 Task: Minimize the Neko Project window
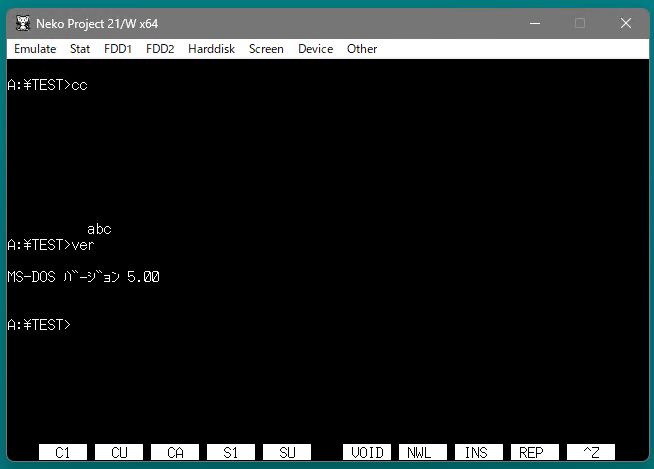535,23
